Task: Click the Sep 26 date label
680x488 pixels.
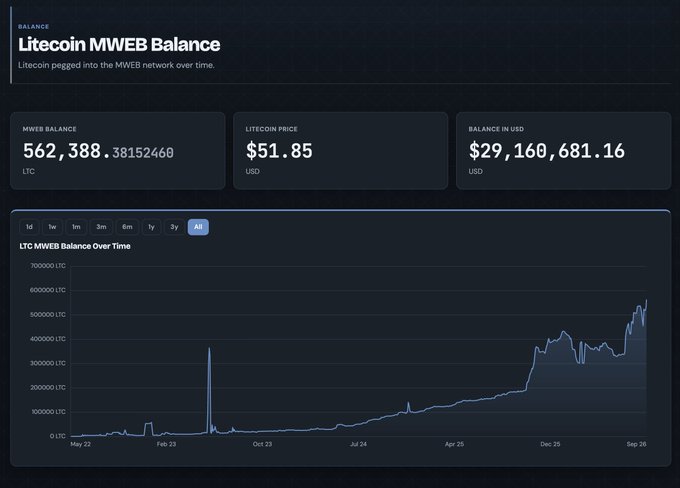Action: pos(636,444)
